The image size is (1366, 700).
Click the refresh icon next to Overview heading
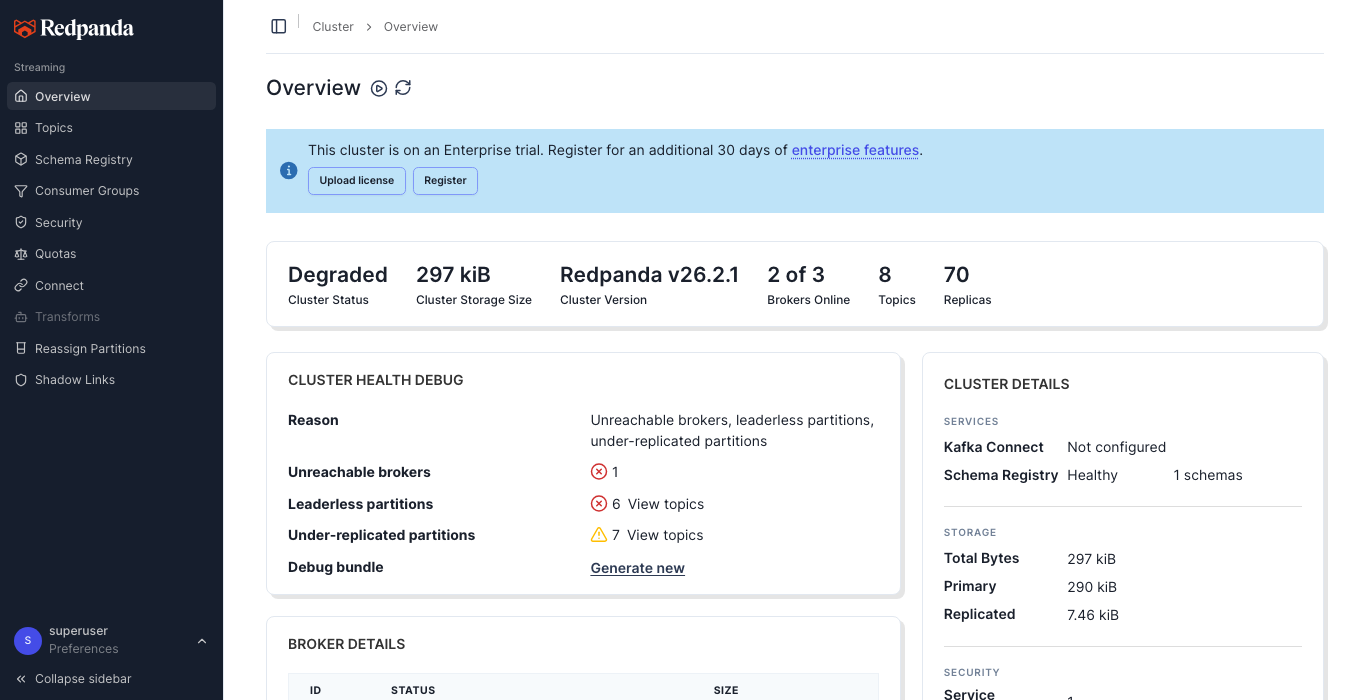click(403, 88)
